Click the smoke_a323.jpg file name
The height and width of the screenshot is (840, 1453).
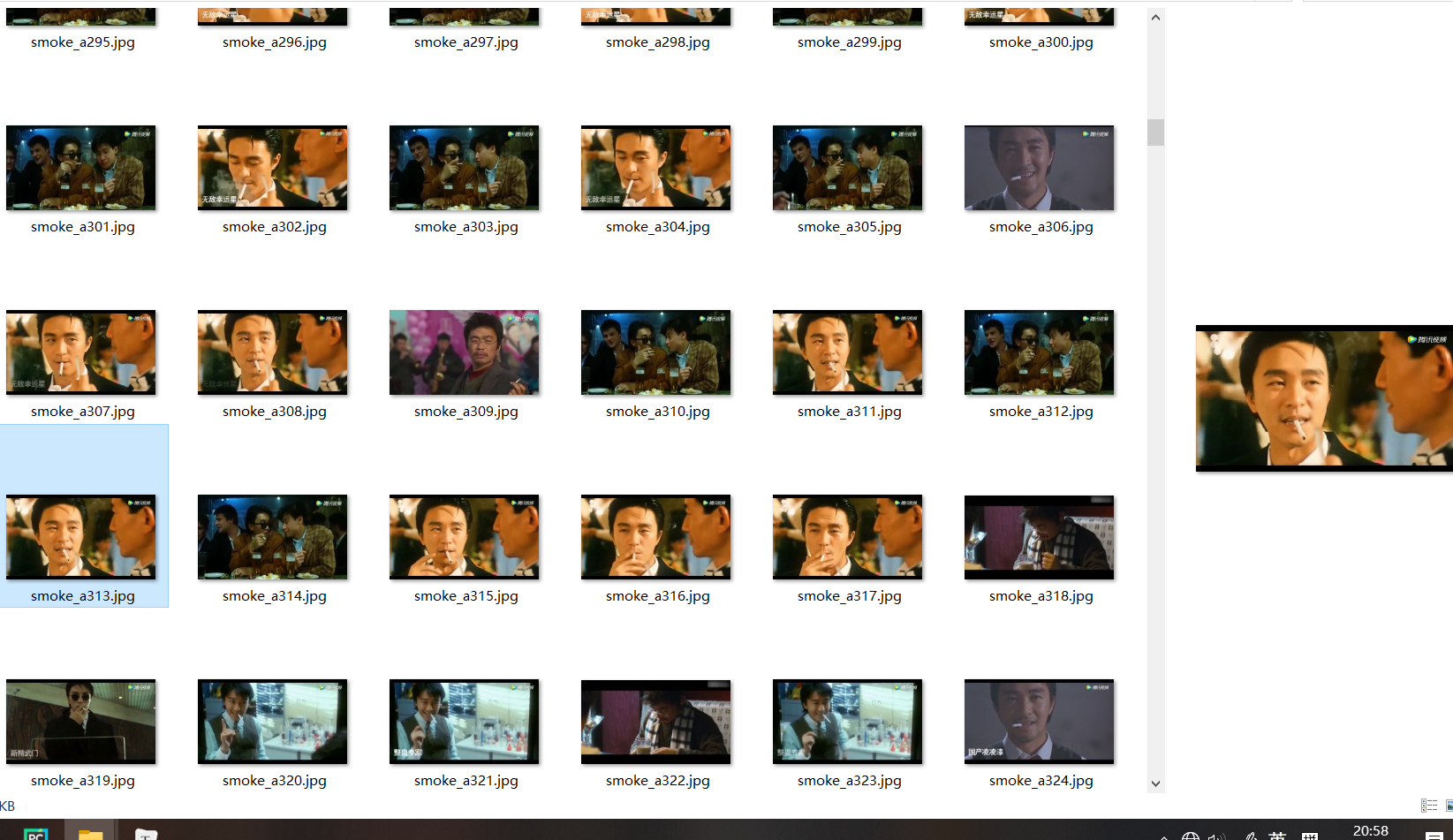coord(850,781)
